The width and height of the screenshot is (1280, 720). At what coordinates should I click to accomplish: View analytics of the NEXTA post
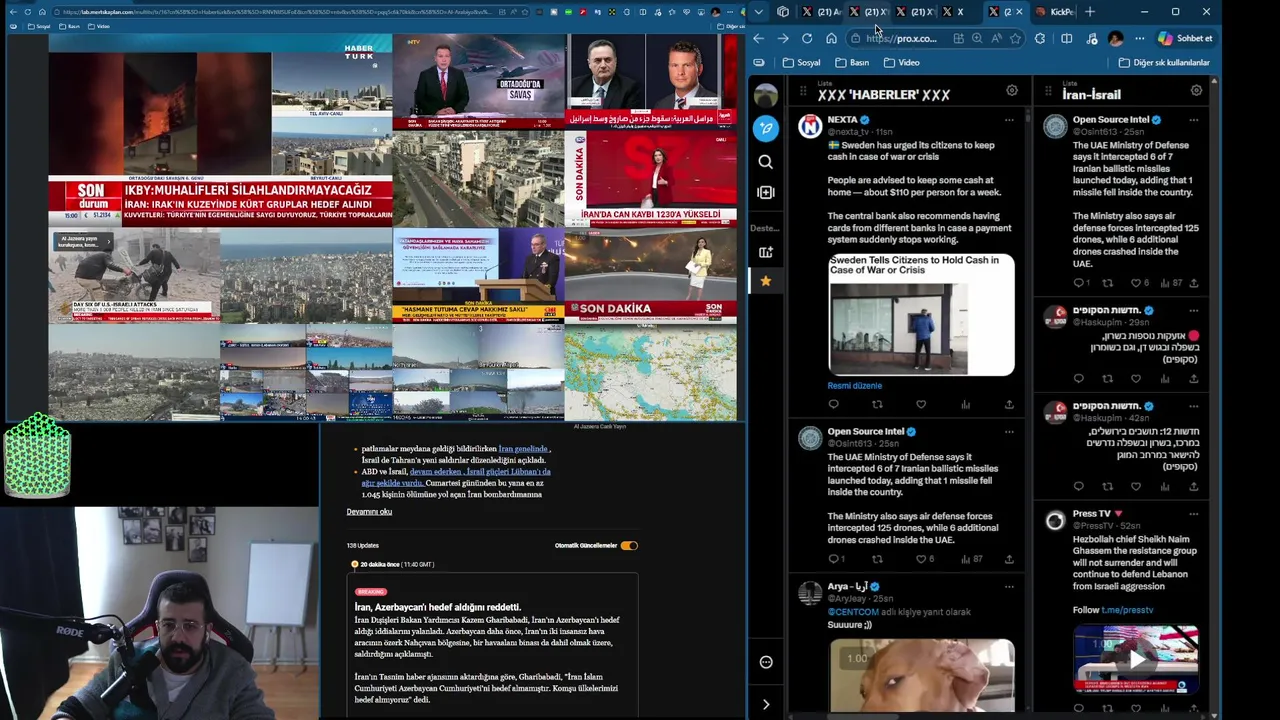coord(965,405)
